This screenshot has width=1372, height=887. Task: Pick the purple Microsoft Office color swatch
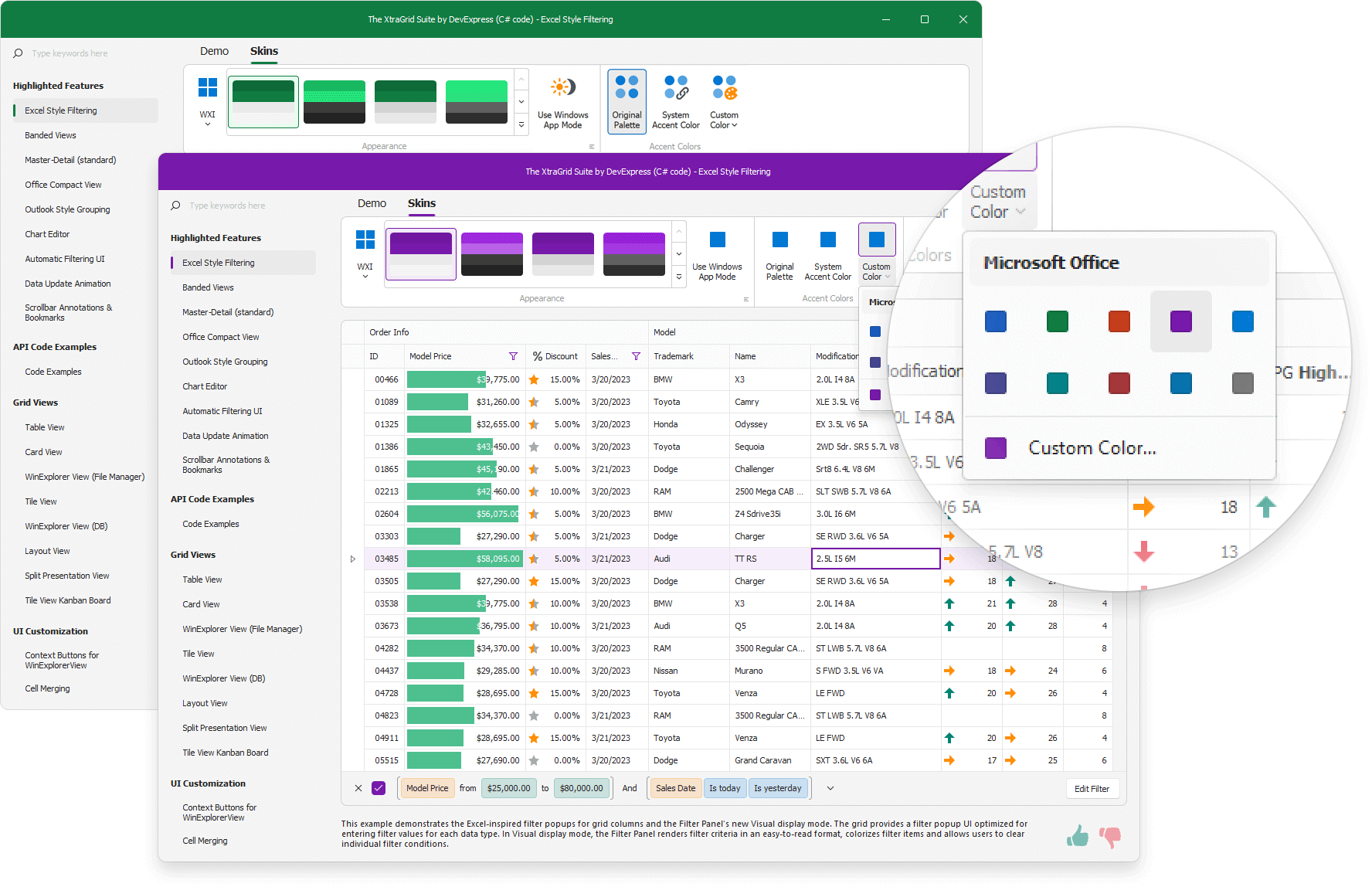click(x=1180, y=321)
